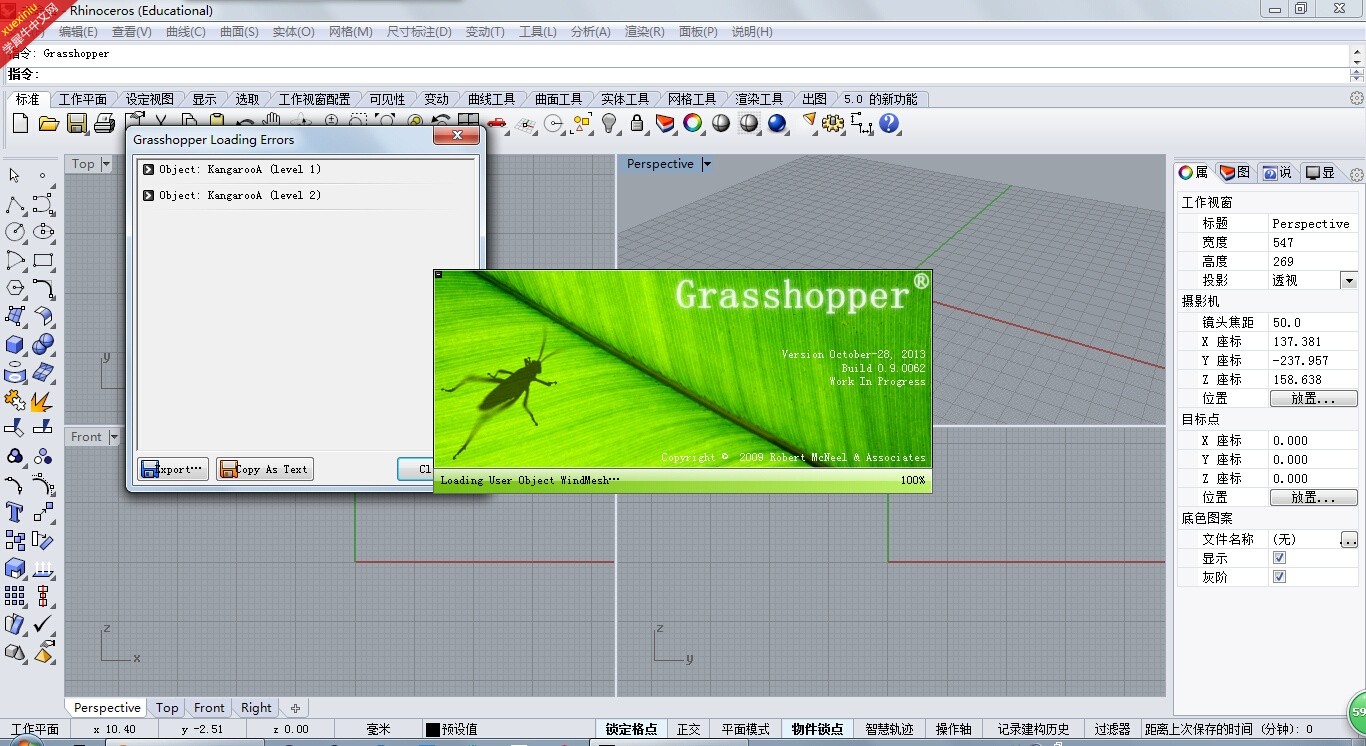Screen dimensions: 1366x746
Task: Click the red car Zoom Extents icon
Action: 497,124
